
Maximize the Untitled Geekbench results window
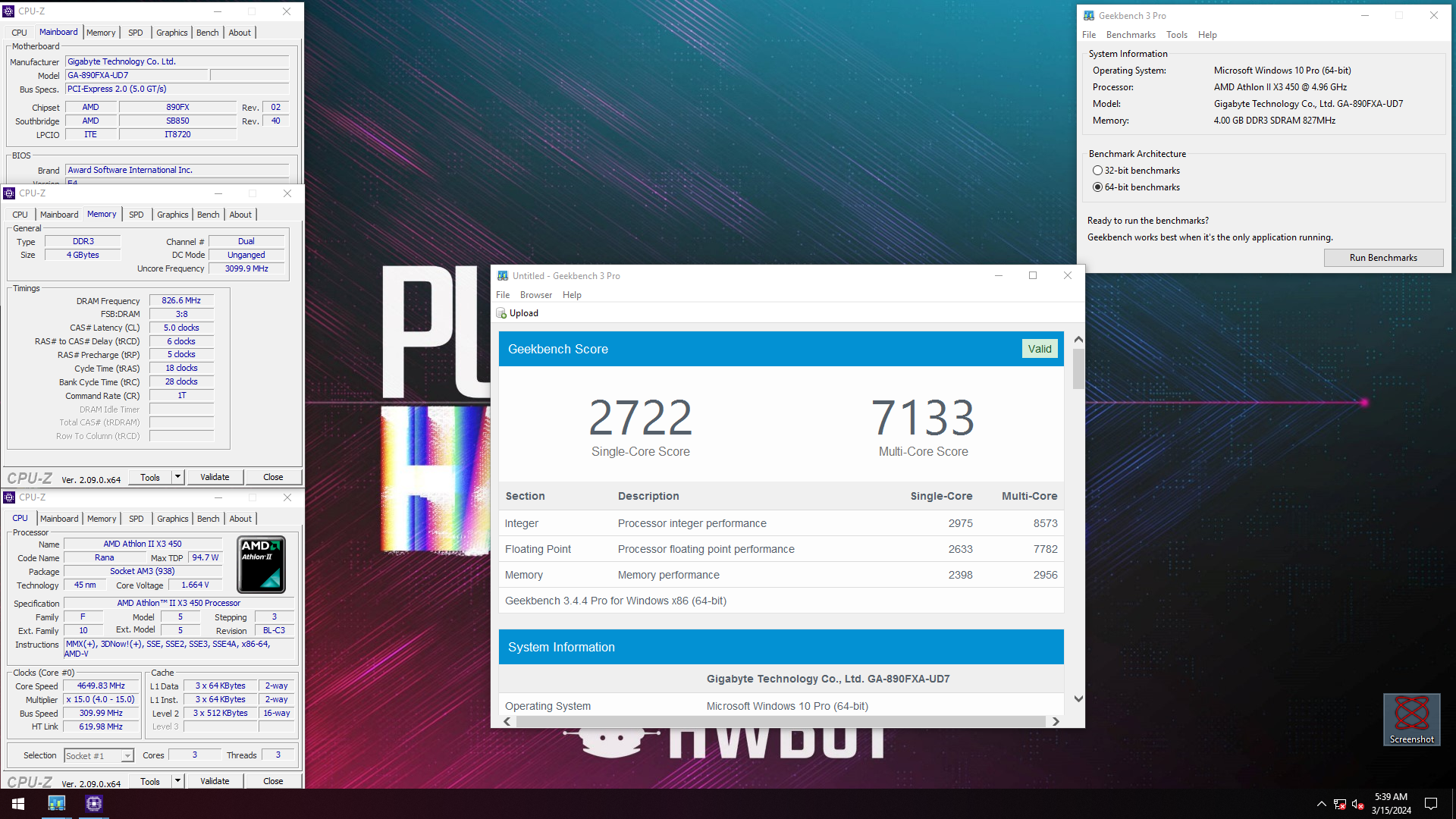tap(1032, 275)
